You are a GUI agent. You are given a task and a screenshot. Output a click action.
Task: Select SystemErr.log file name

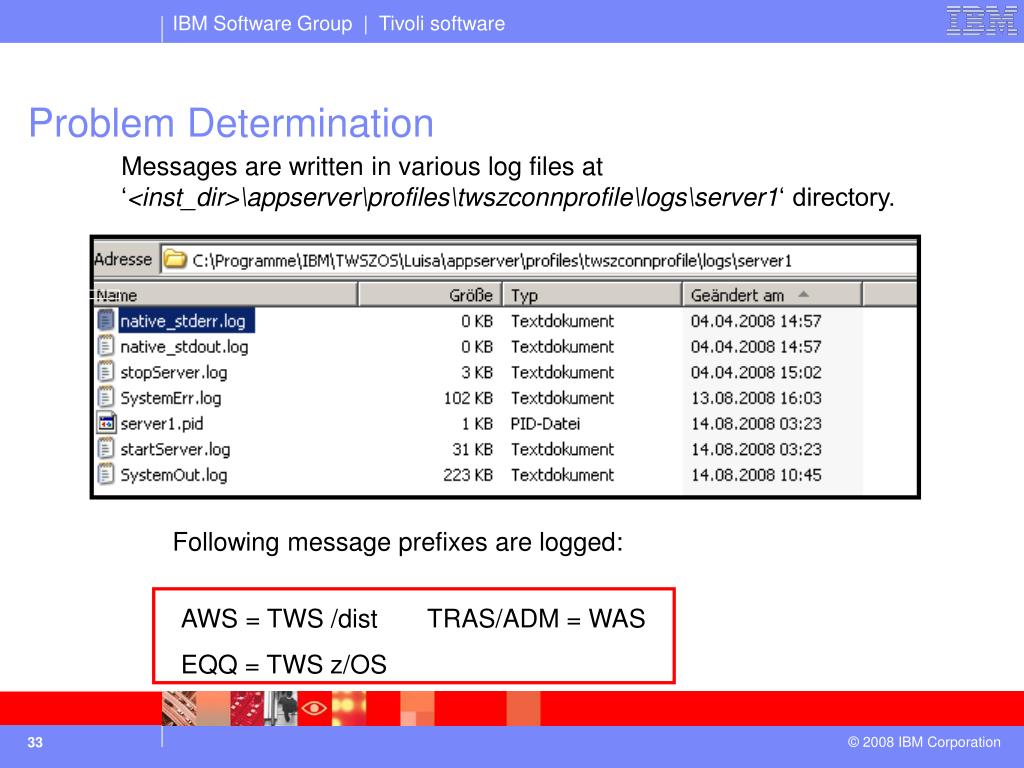click(x=170, y=398)
